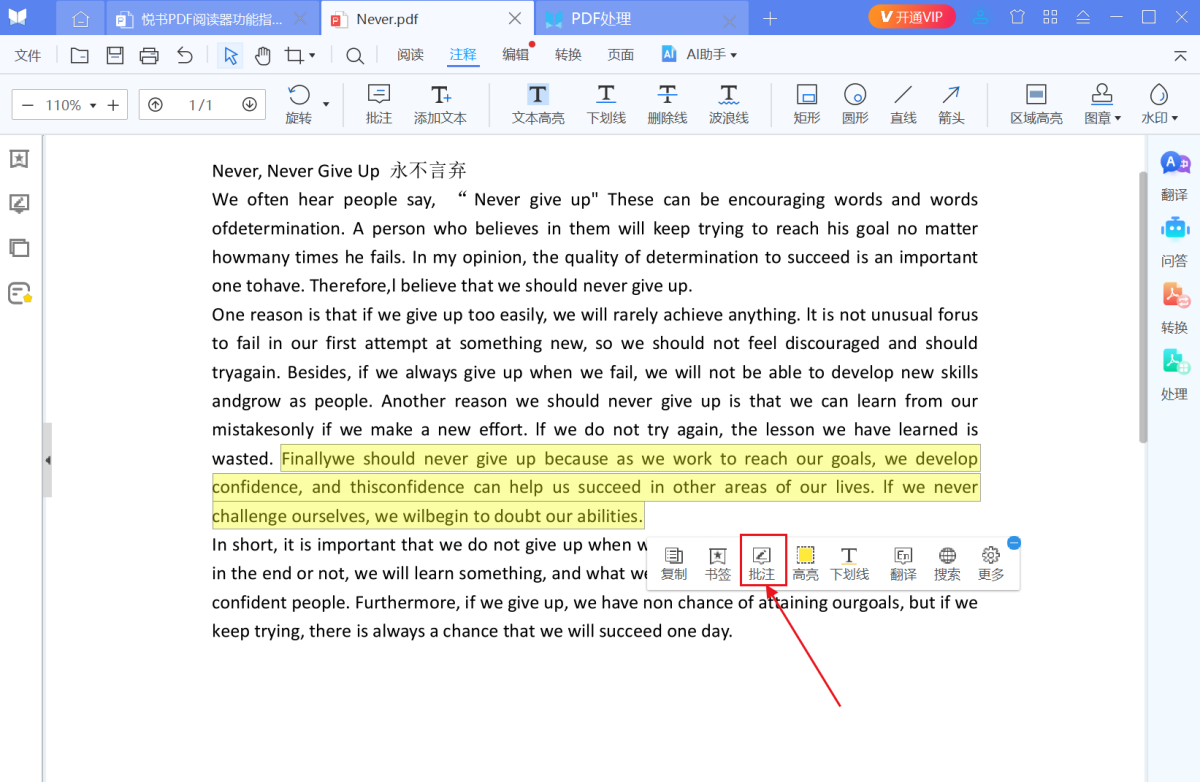Click the 书签 bookmark icon in popup toolbar
Image resolution: width=1200 pixels, height=782 pixels.
[717, 563]
